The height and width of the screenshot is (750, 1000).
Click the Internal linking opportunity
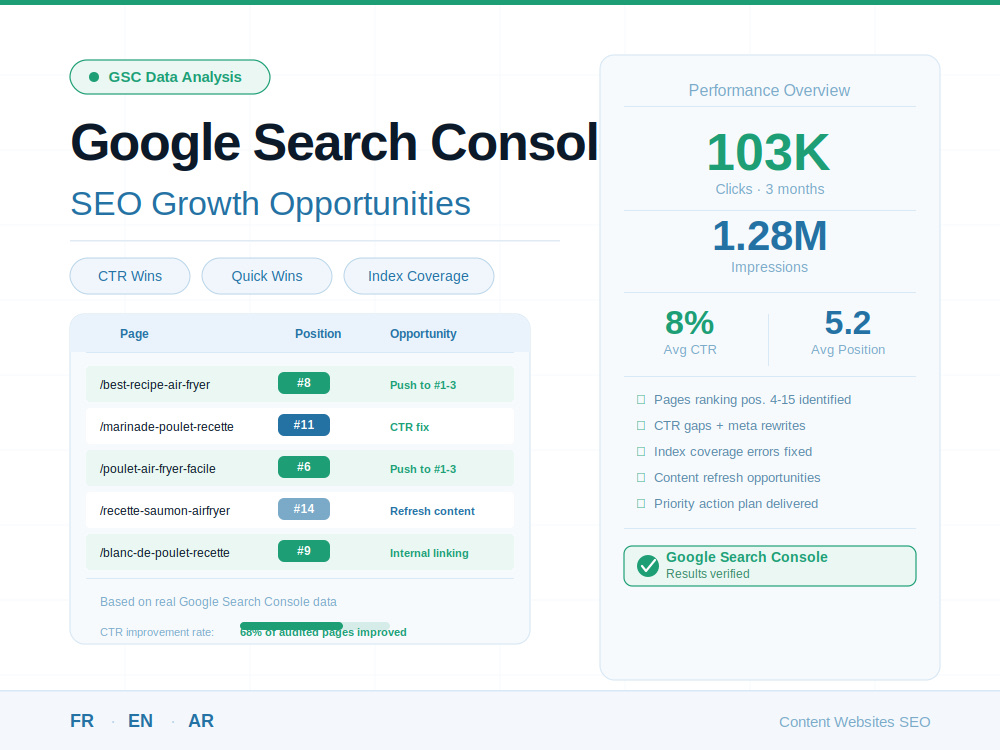pos(429,554)
